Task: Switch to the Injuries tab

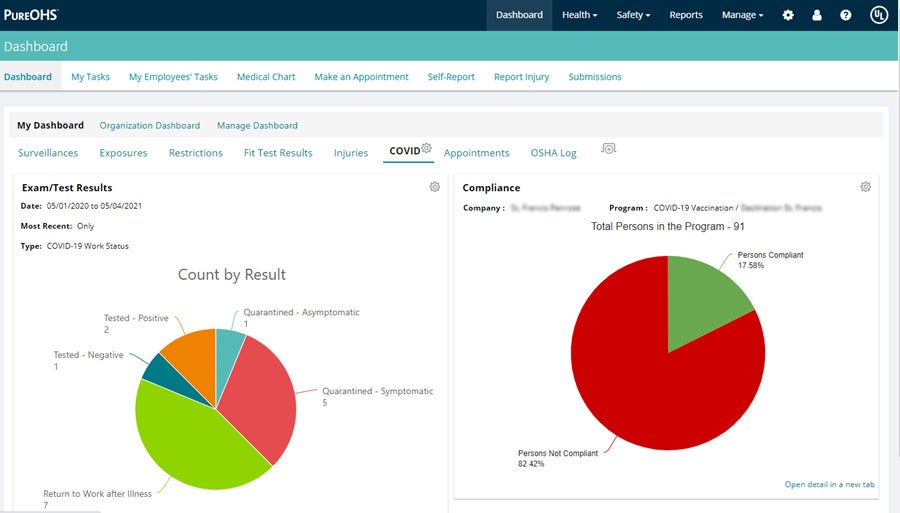Action: pyautogui.click(x=351, y=153)
